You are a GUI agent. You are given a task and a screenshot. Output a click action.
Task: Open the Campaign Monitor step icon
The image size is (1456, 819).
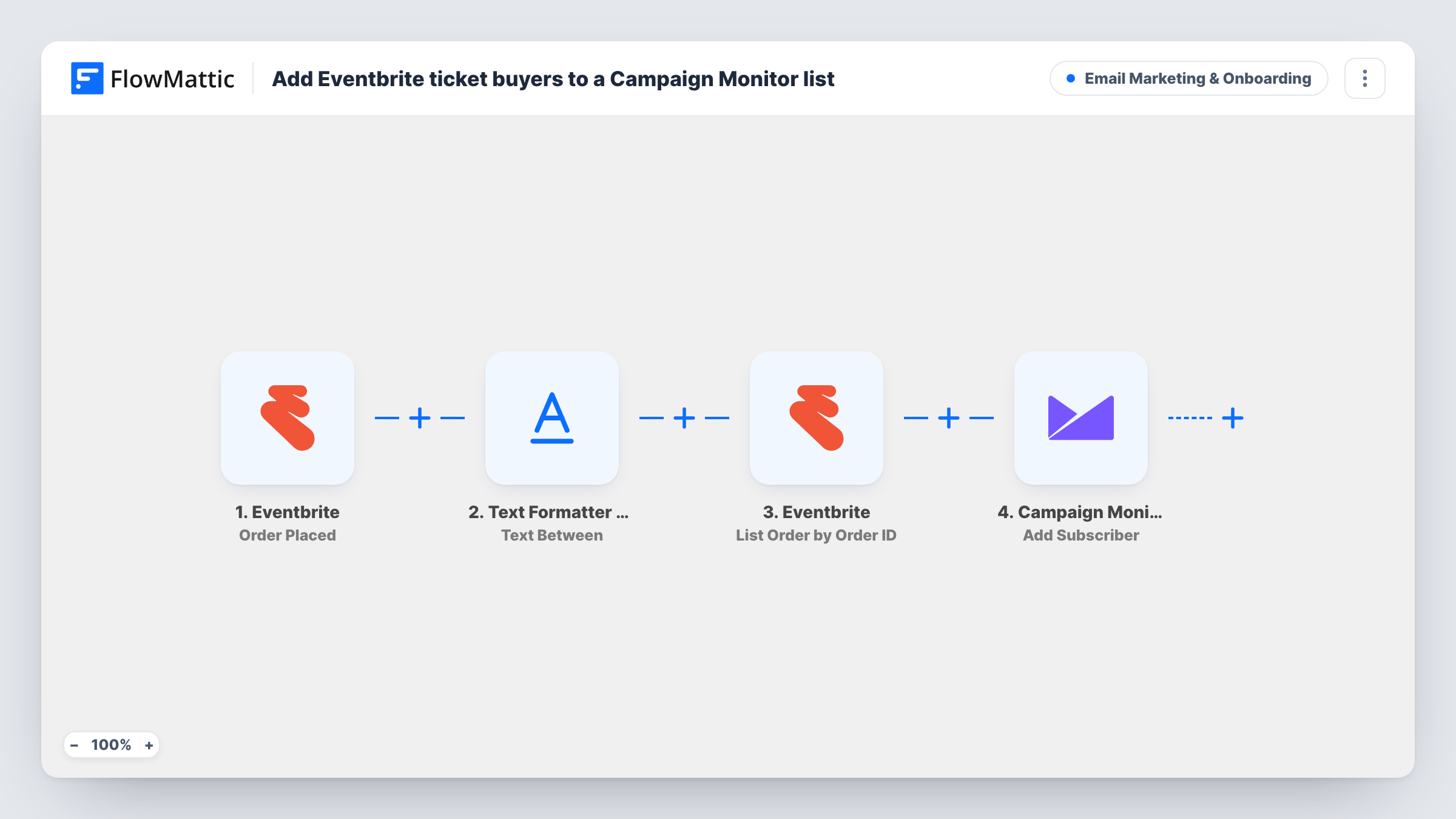[1081, 418]
